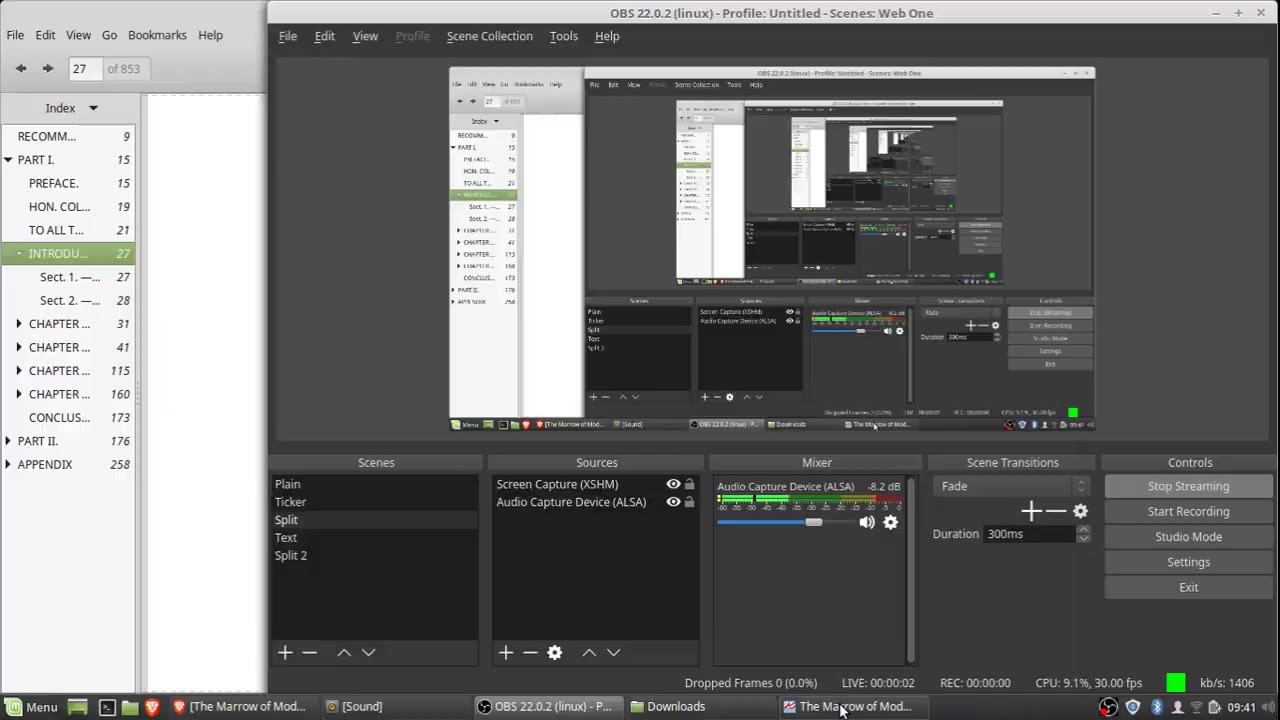Open transition properties gear icon
Image resolution: width=1280 pixels, height=720 pixels.
(x=1080, y=511)
